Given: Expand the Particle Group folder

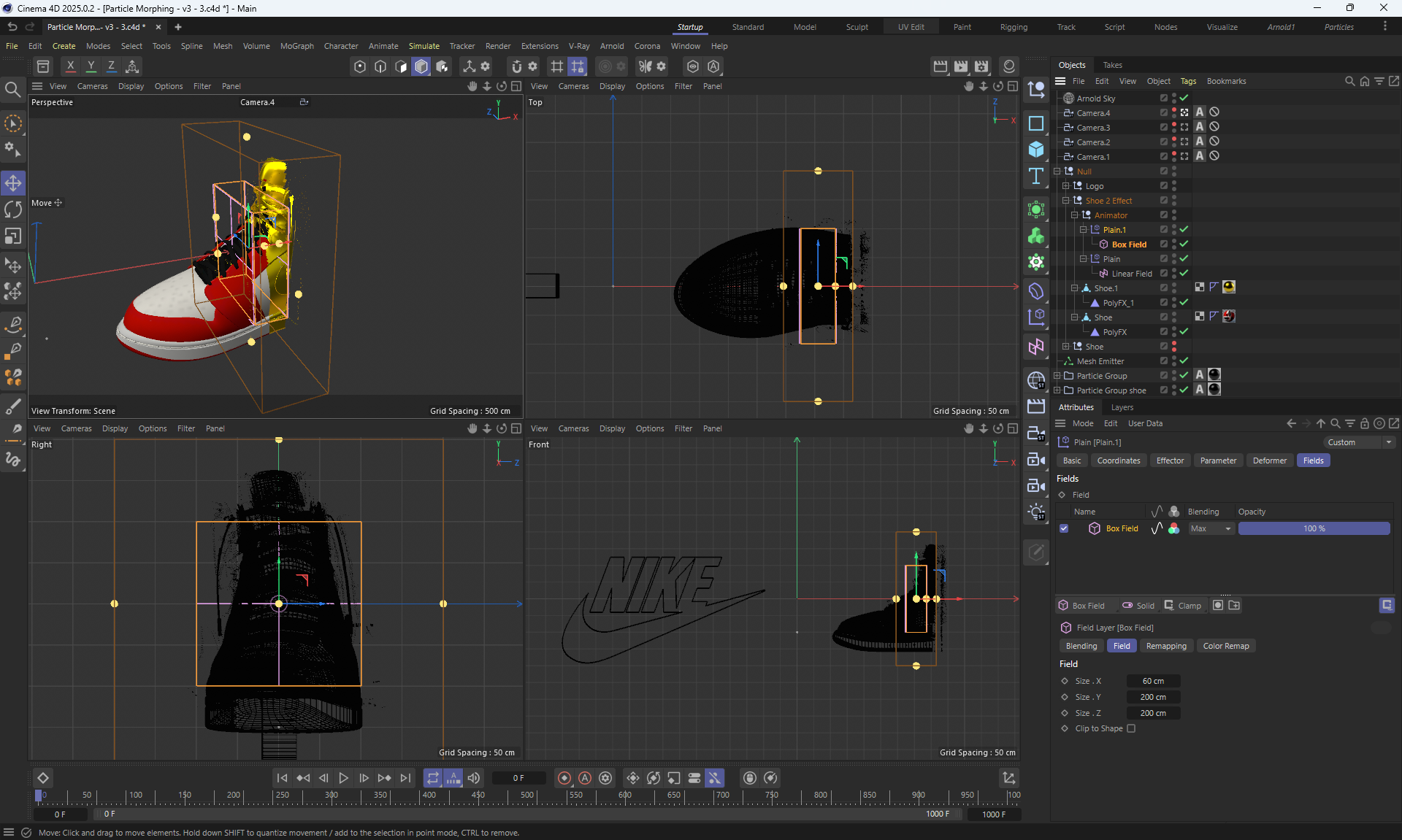Looking at the screenshot, I should pos(1057,376).
